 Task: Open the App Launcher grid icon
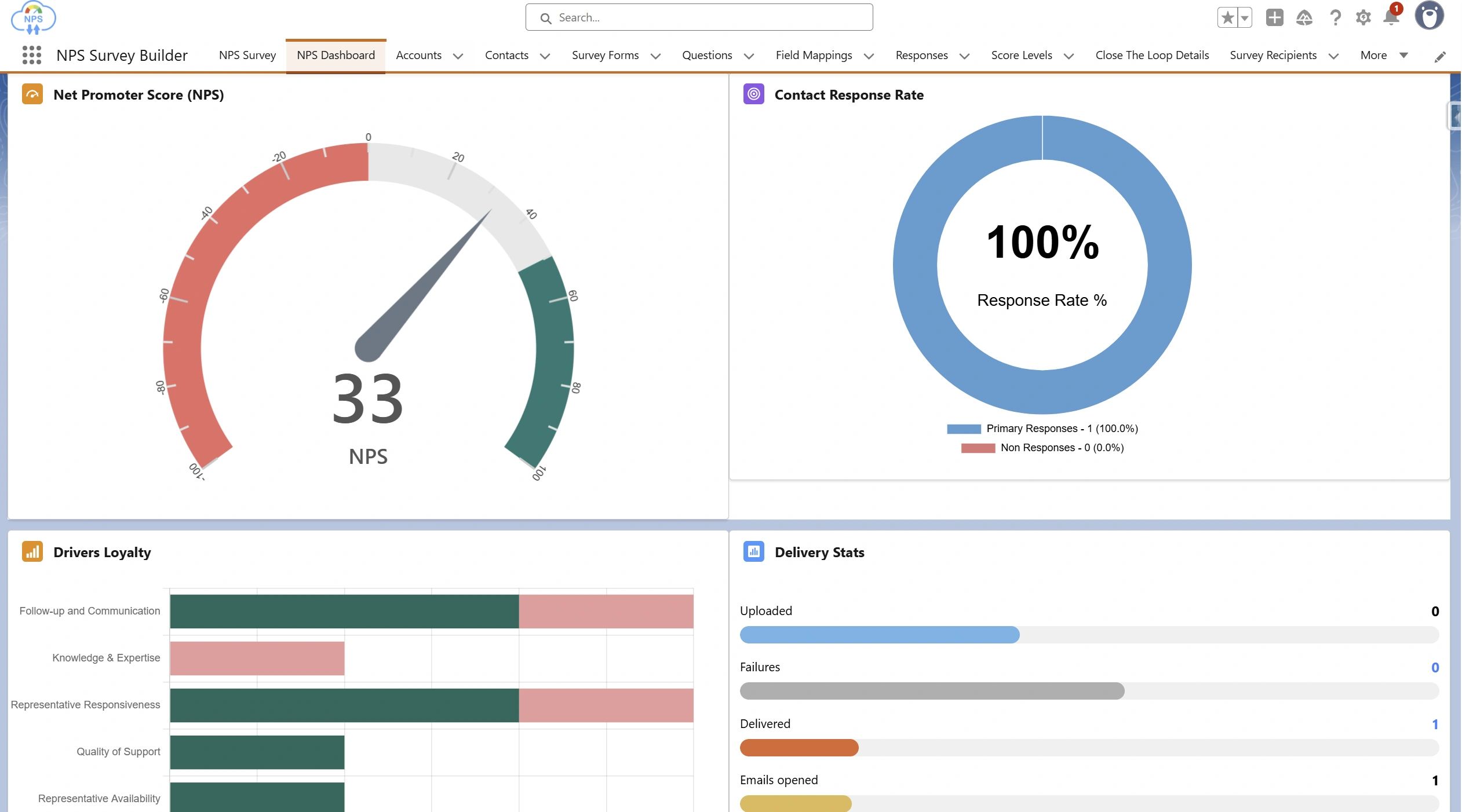[32, 55]
